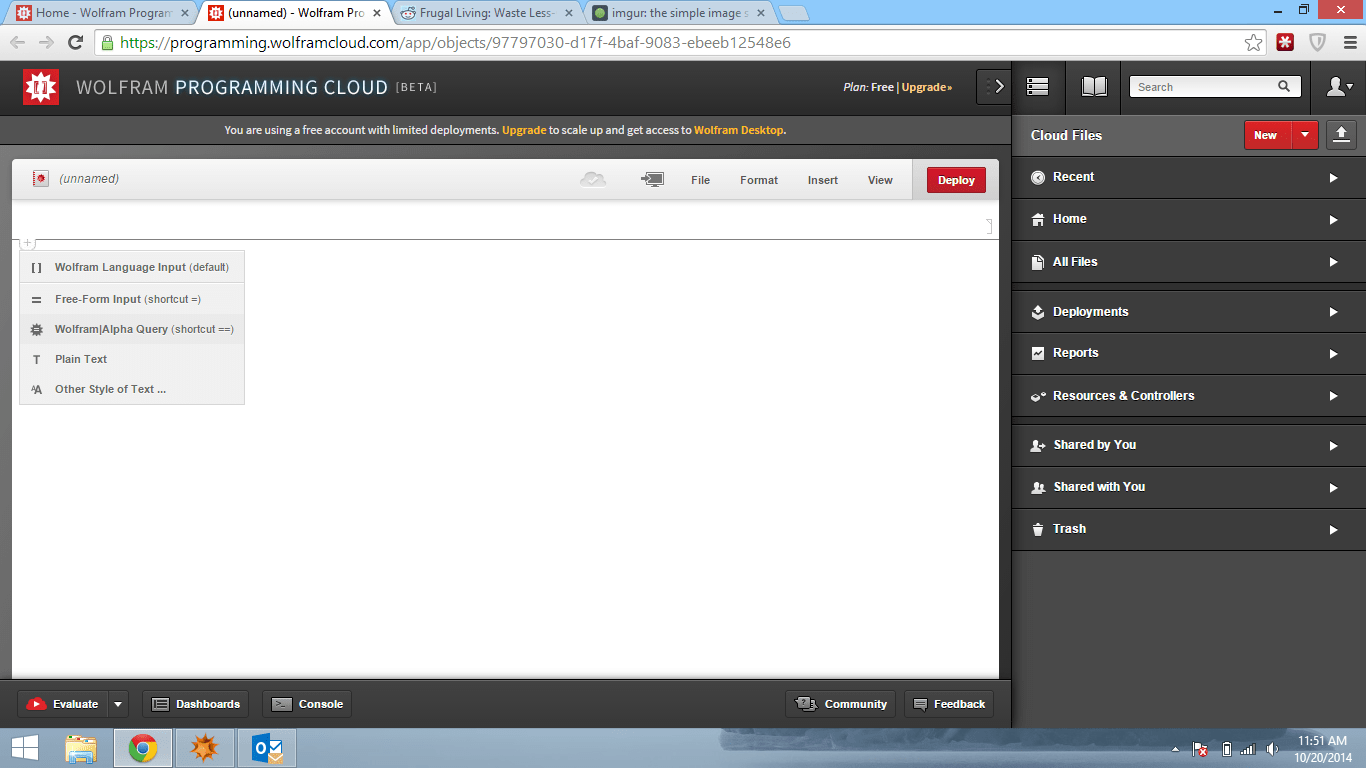Open the documentation book icon
The image size is (1366, 768).
[1094, 87]
